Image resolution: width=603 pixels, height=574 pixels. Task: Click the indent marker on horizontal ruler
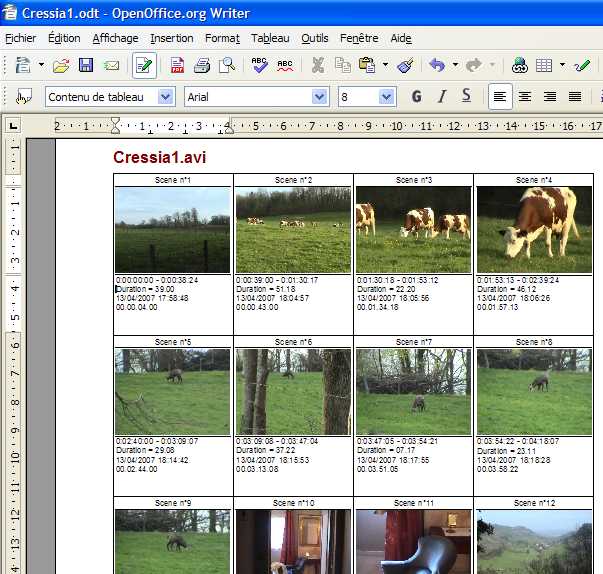[115, 126]
